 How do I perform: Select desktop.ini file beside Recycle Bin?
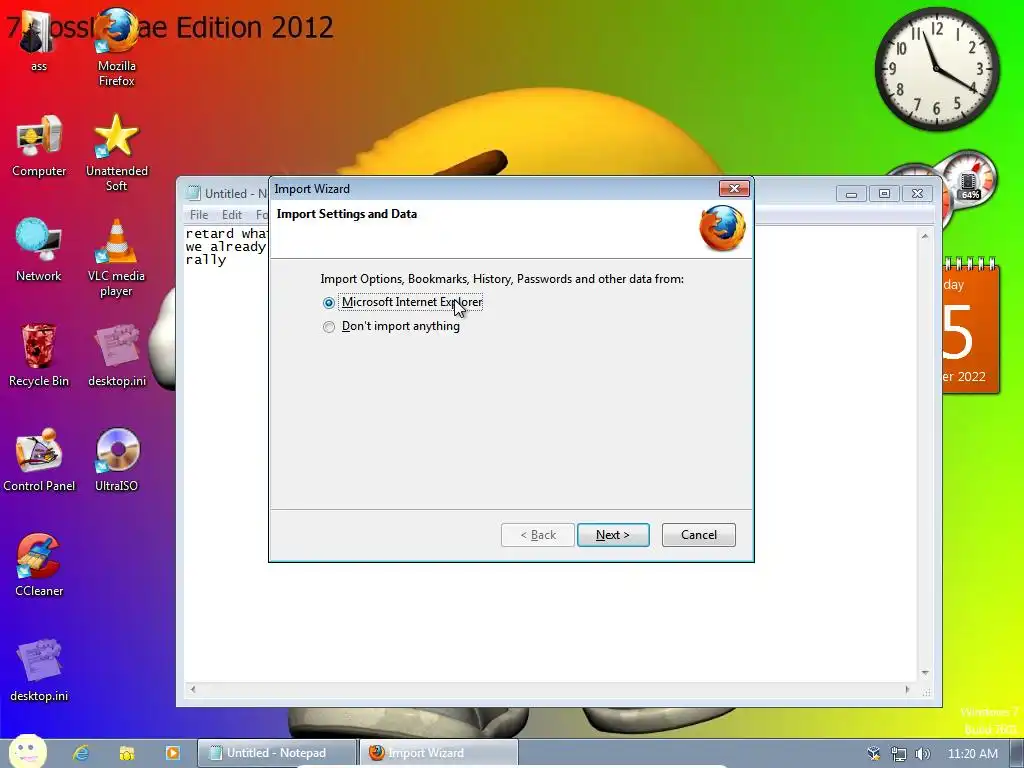point(117,355)
